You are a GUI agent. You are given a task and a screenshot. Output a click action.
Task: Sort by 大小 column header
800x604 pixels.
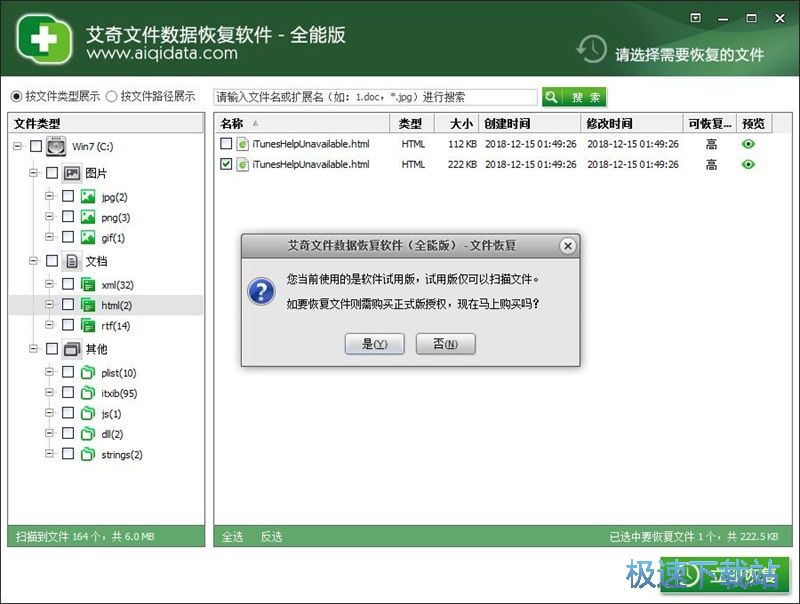(x=457, y=123)
